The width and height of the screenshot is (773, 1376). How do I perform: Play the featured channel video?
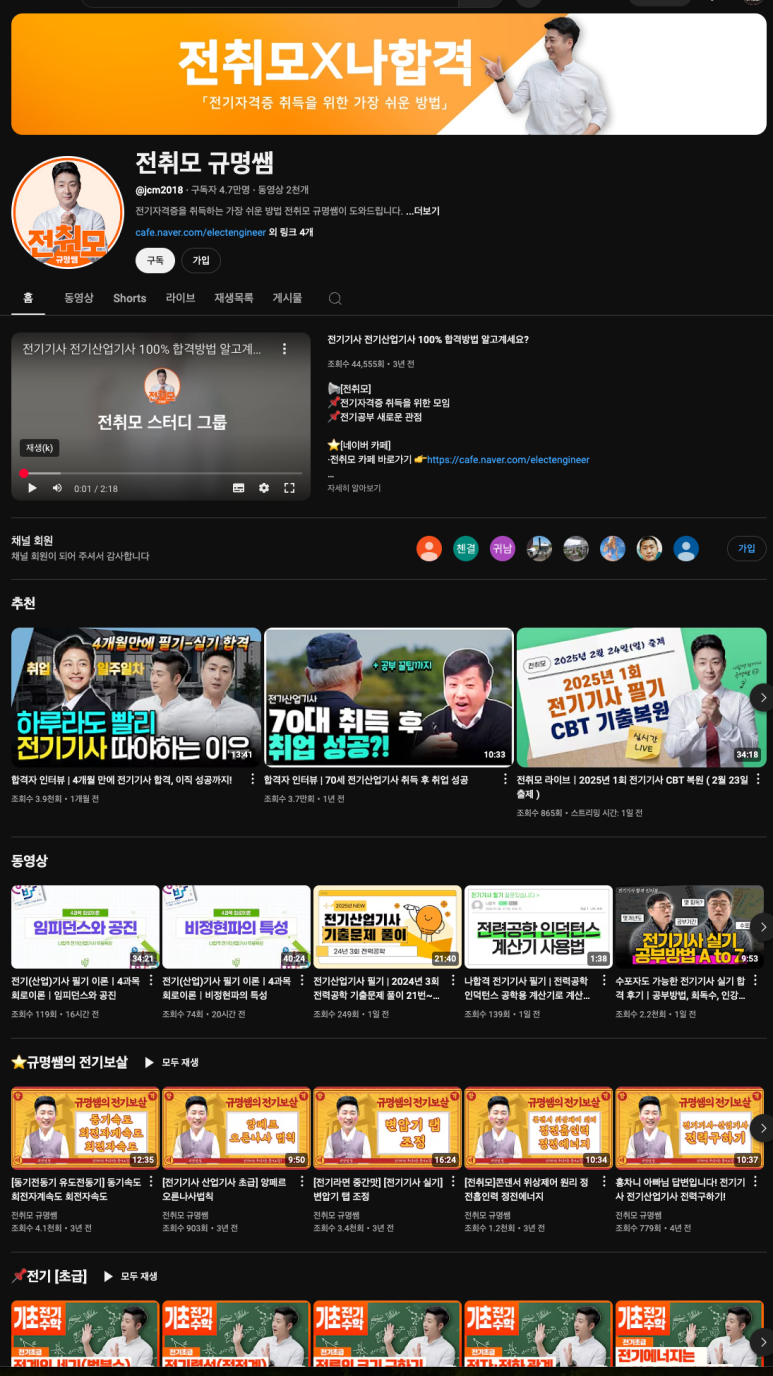32,488
